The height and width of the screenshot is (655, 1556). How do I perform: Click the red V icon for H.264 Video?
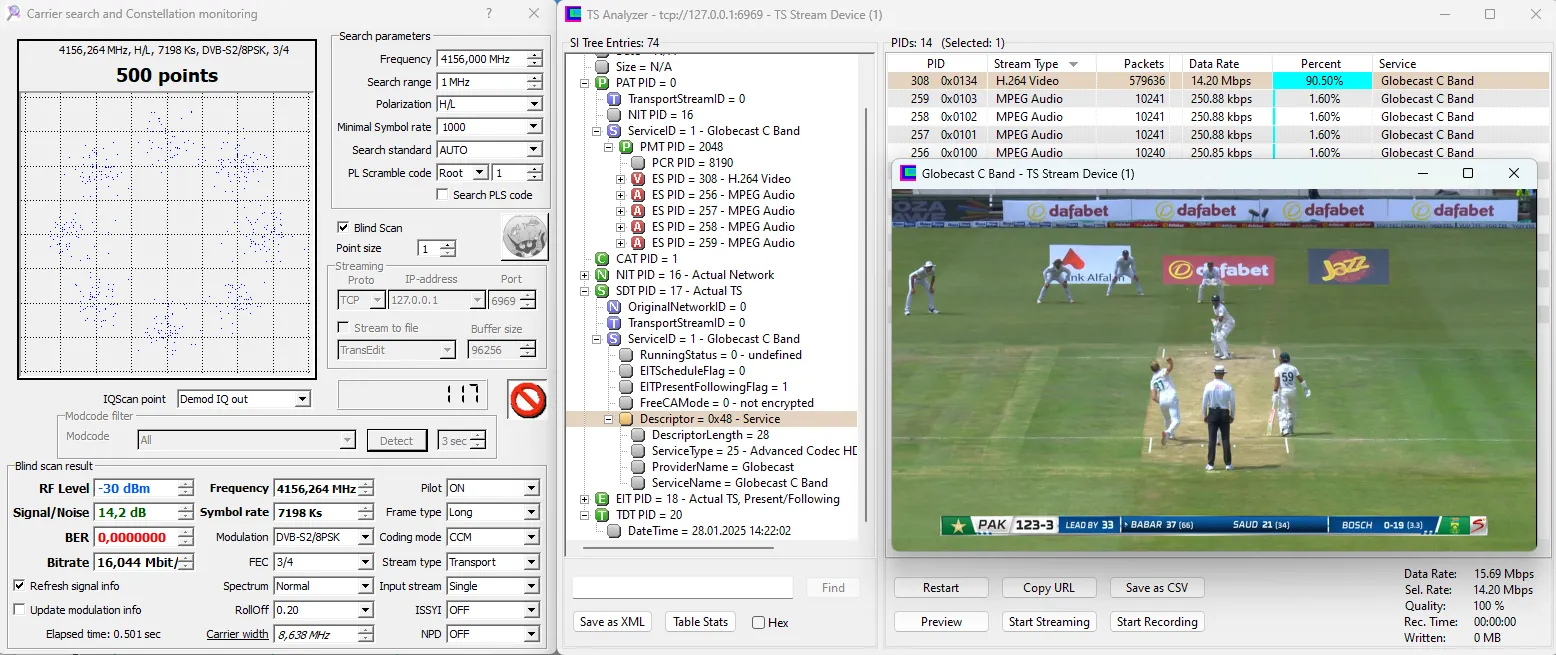[x=637, y=179]
